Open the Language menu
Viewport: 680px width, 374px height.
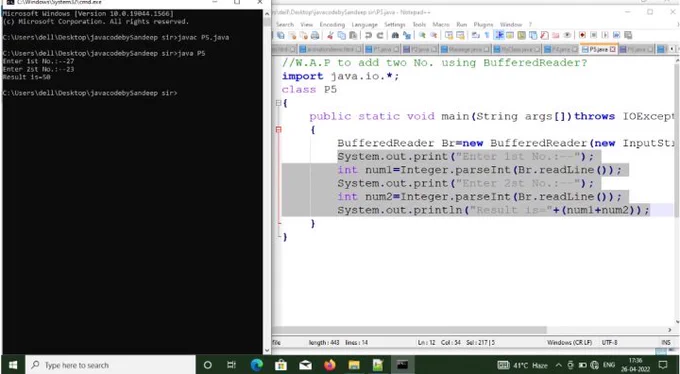point(364,24)
